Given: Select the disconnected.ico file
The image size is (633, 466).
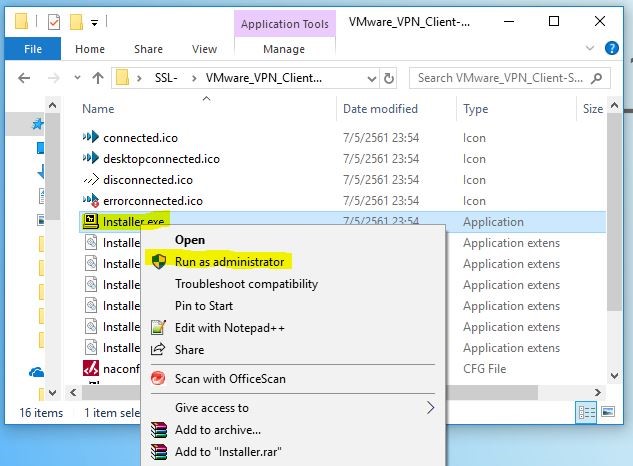Looking at the screenshot, I should pos(148,180).
